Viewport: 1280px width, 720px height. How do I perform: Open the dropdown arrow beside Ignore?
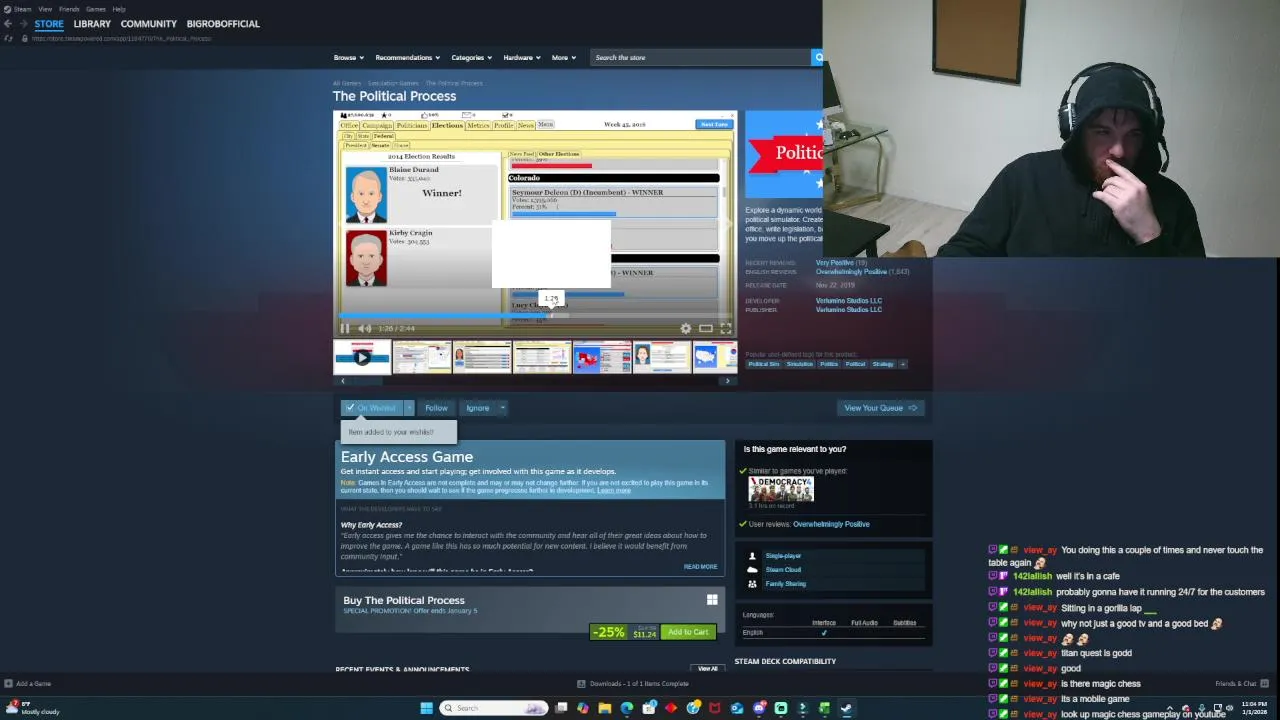point(502,408)
